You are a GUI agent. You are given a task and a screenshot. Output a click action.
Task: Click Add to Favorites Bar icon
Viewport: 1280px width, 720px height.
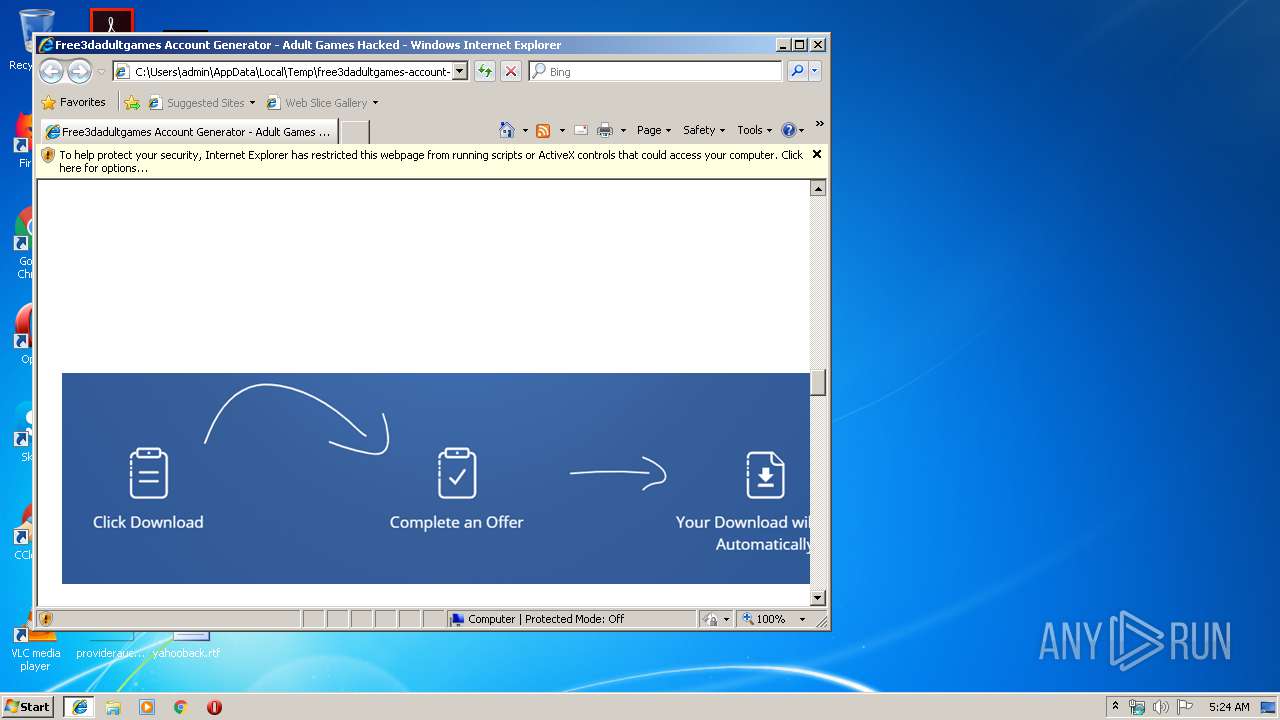pyautogui.click(x=132, y=102)
